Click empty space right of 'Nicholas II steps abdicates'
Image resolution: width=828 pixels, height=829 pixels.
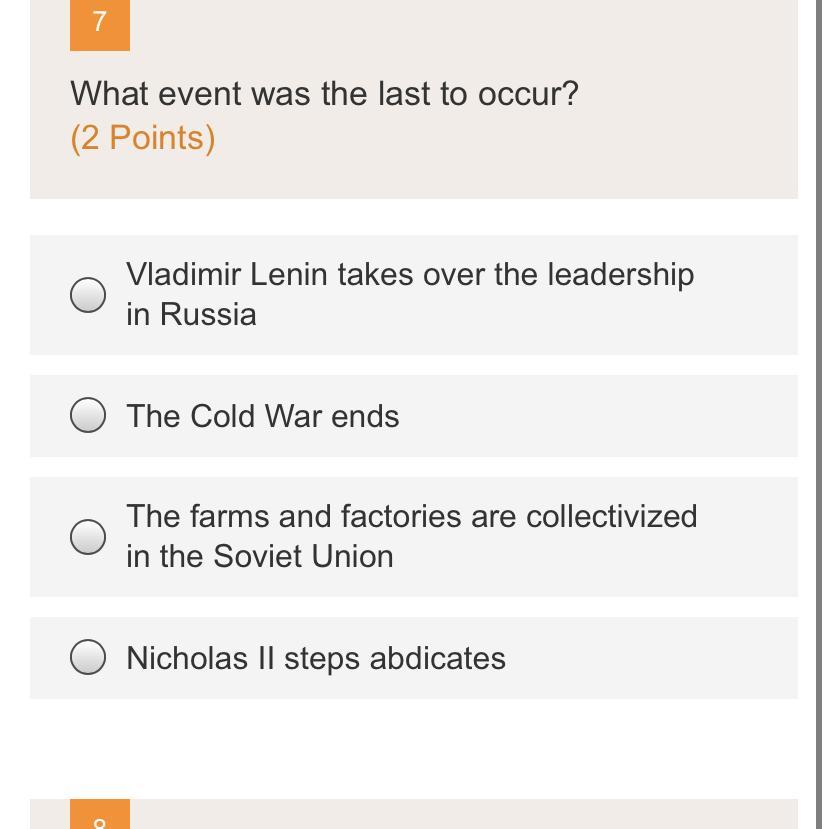click(650, 658)
